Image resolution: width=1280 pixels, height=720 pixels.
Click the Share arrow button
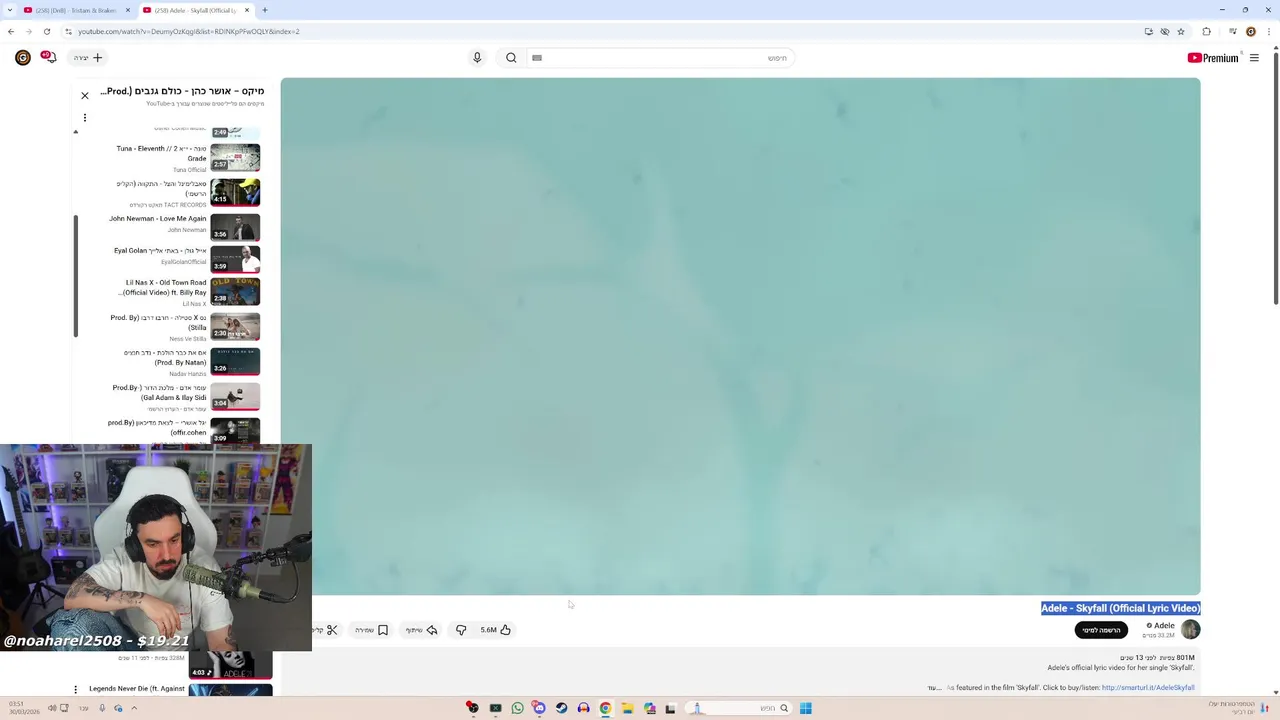[422, 630]
